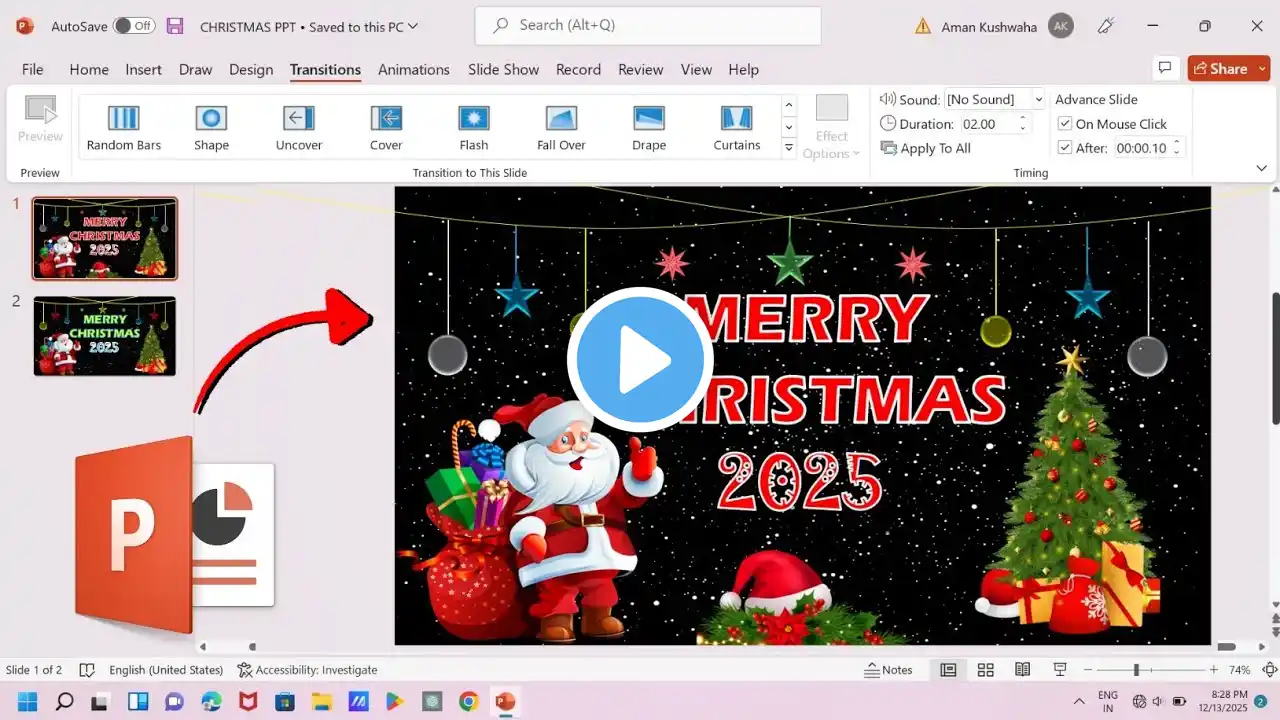The height and width of the screenshot is (720, 1280).
Task: Expand the transitions gallery More arrow
Action: (788, 149)
